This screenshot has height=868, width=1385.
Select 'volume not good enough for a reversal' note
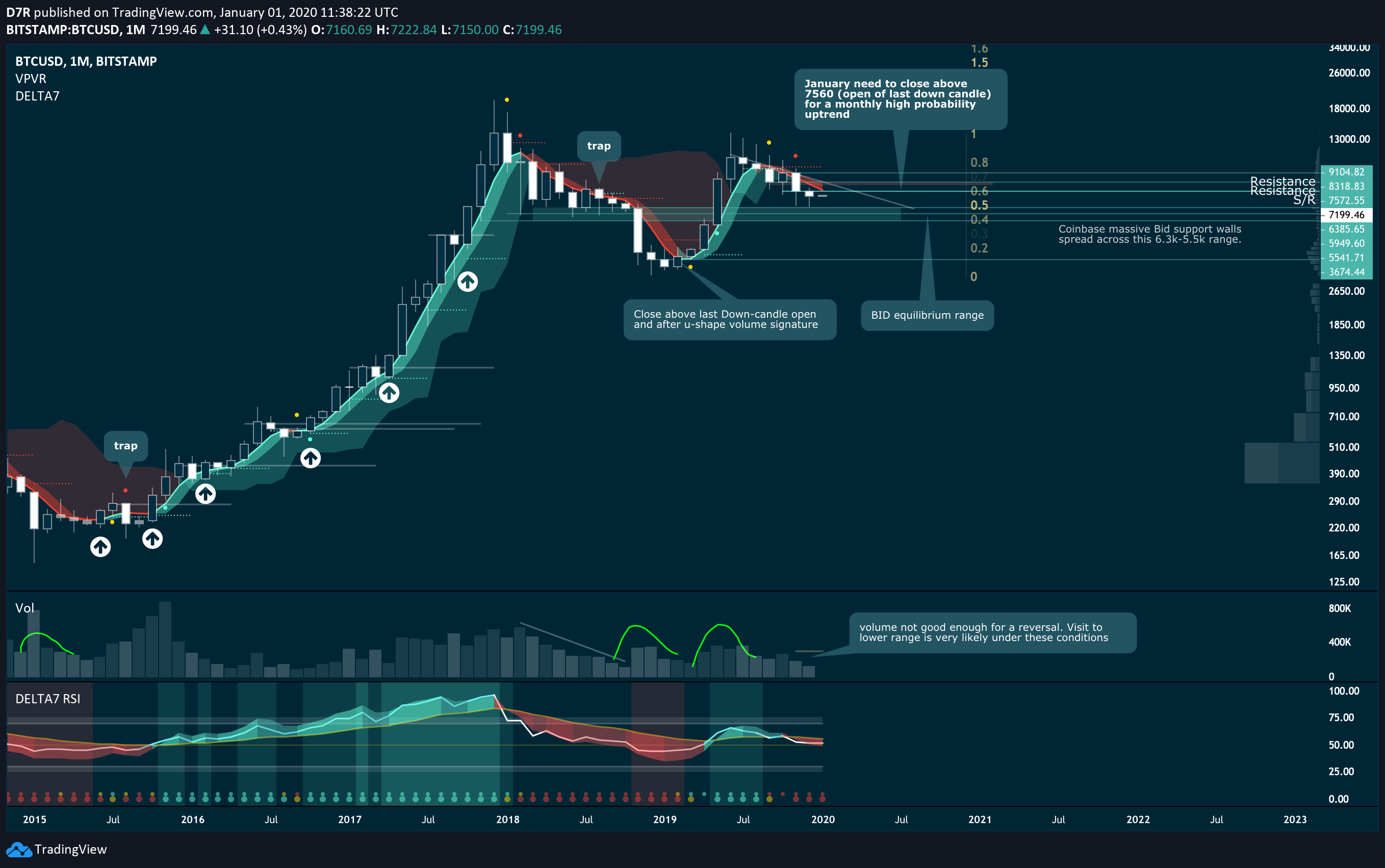992,632
